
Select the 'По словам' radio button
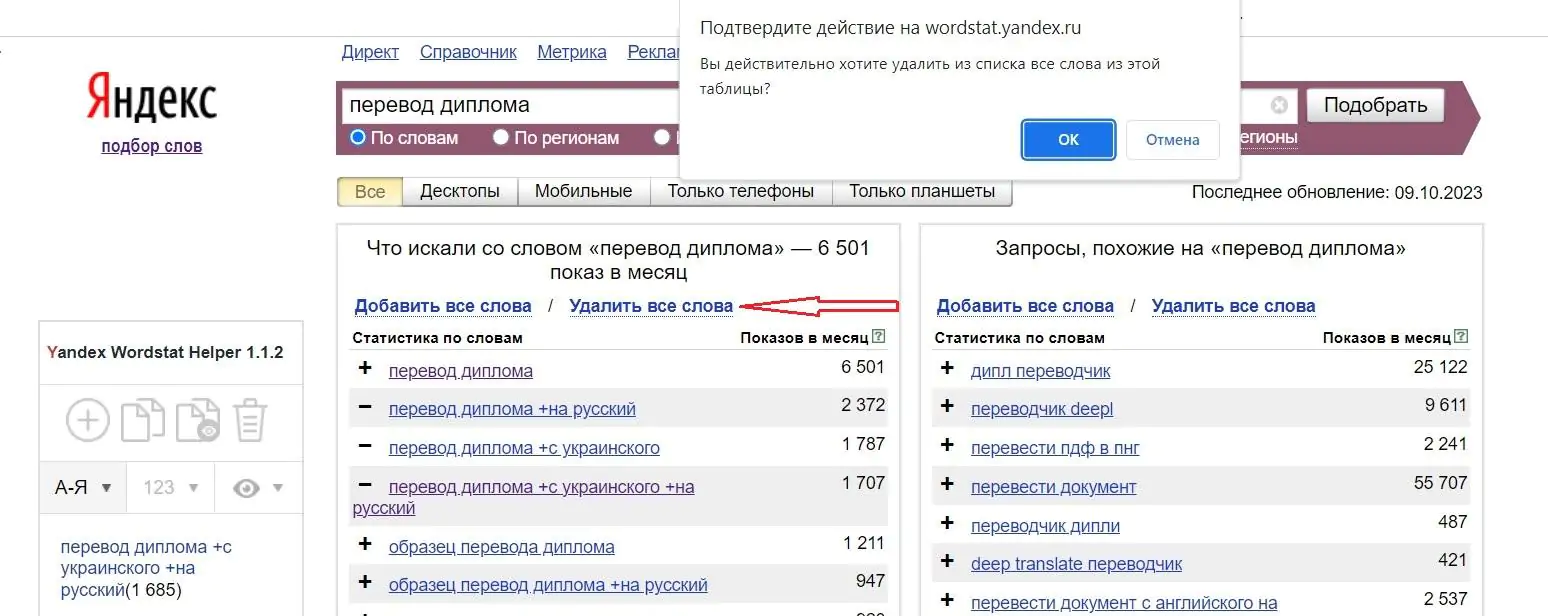[x=358, y=137]
